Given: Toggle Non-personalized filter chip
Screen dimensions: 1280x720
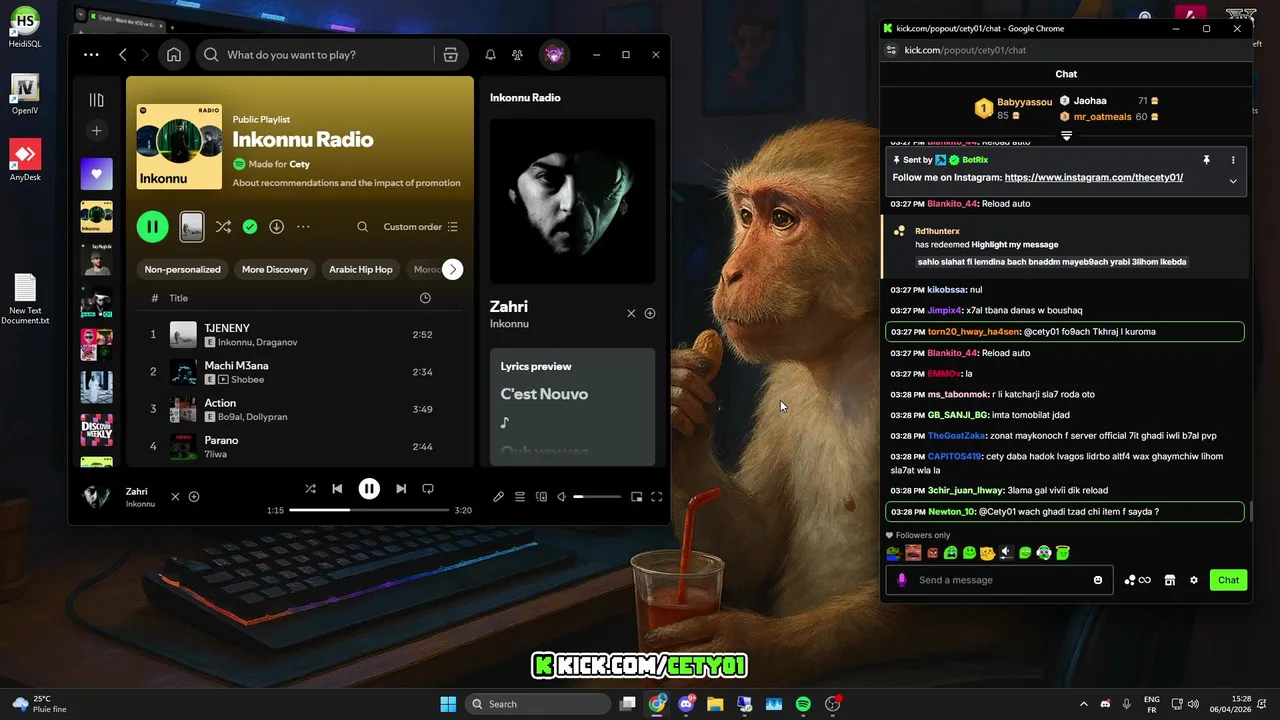Looking at the screenshot, I should click(182, 269).
